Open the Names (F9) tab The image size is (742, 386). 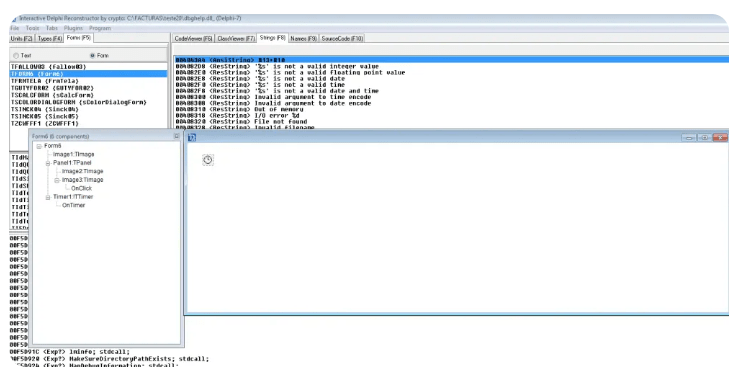(303, 39)
